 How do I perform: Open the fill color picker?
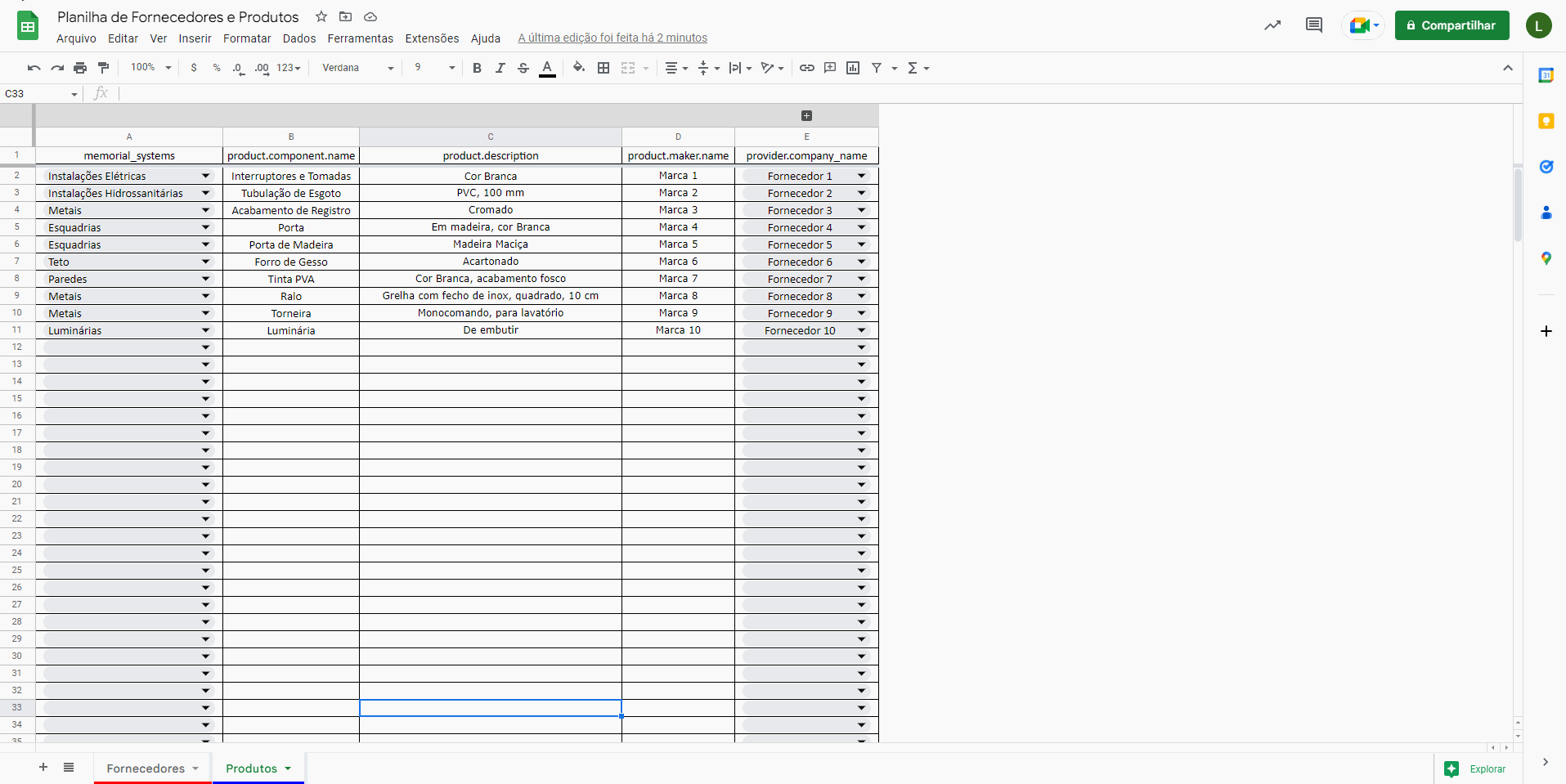point(579,68)
